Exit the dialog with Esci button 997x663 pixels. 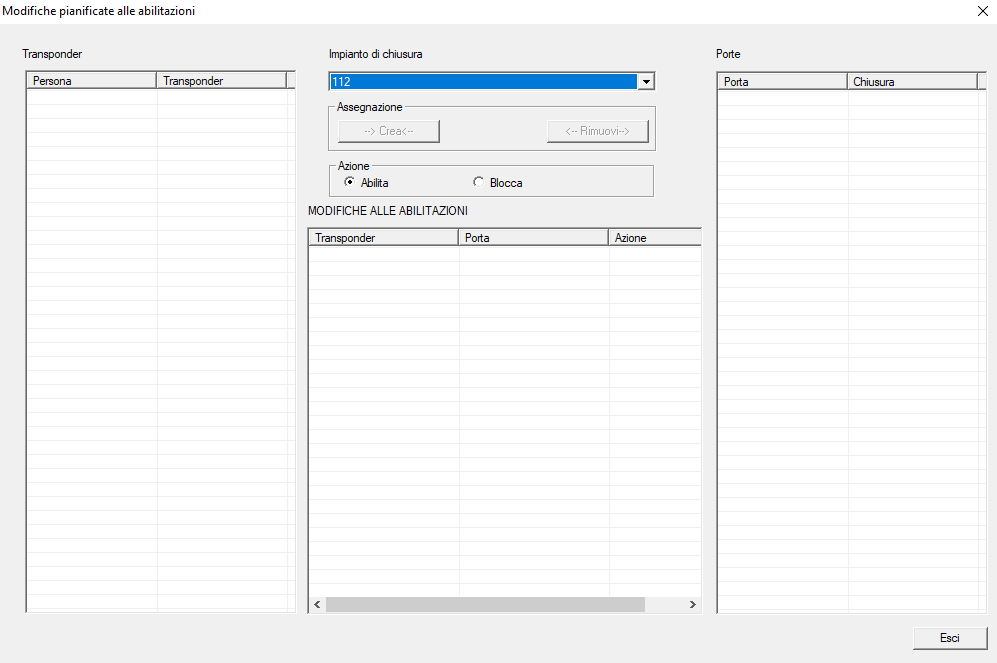coord(949,638)
